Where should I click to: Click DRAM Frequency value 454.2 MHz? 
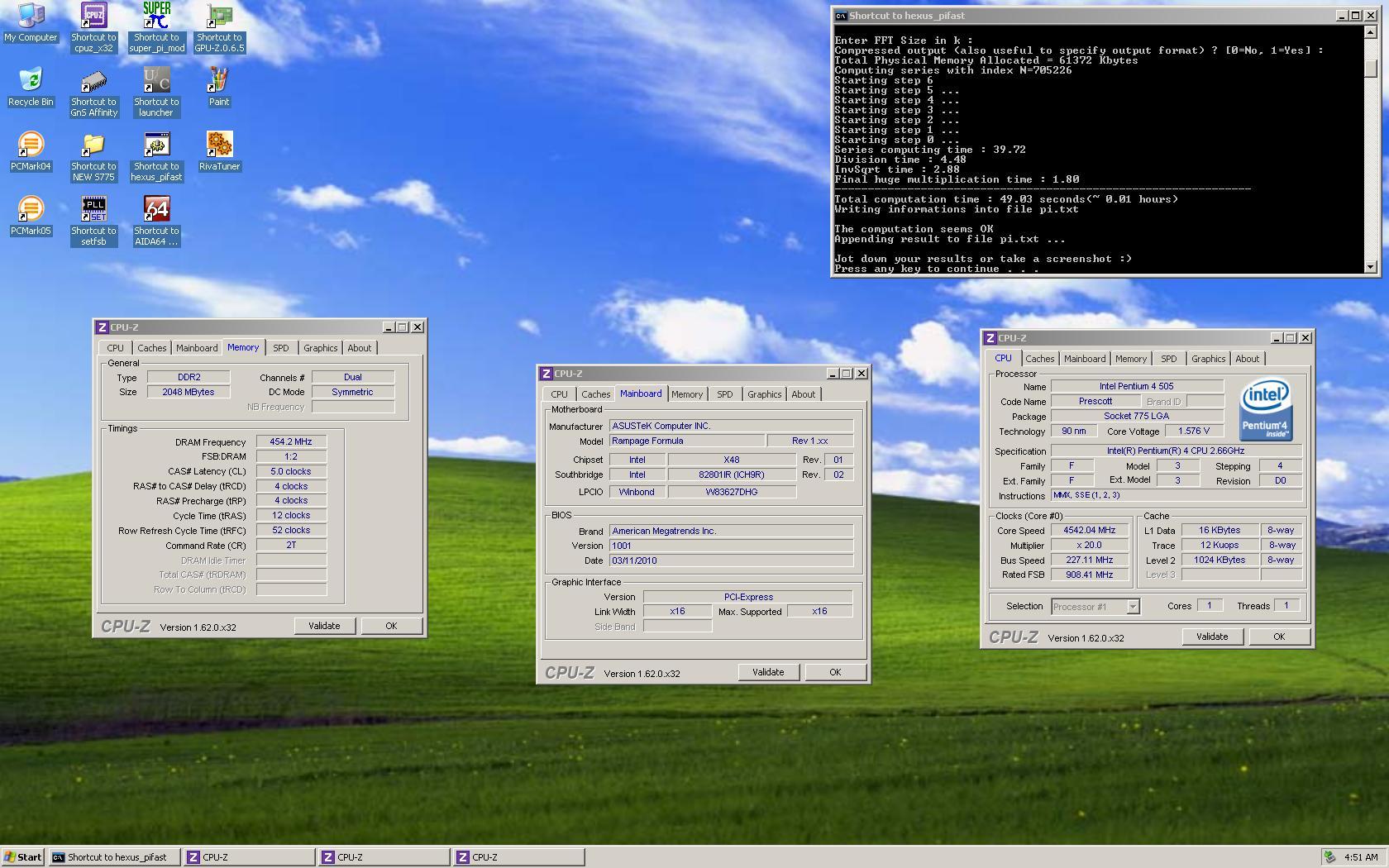tap(291, 441)
